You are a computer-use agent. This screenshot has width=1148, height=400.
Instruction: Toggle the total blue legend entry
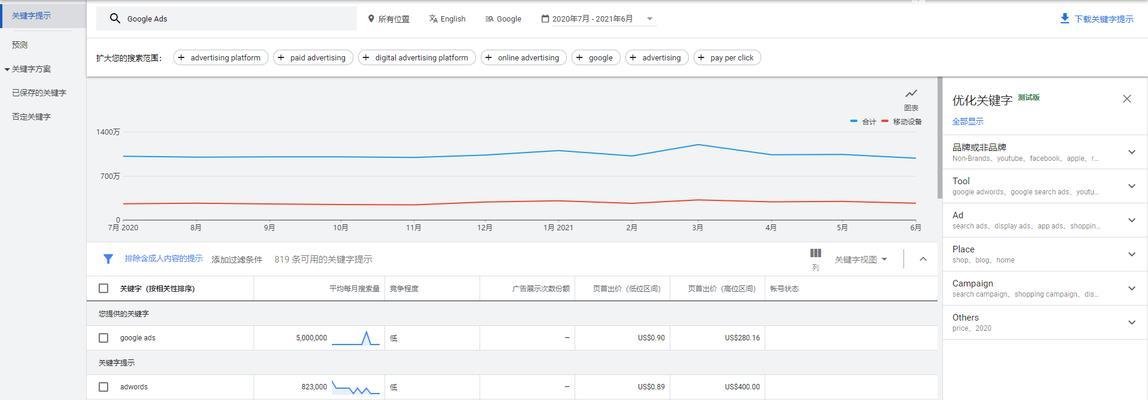tap(863, 122)
